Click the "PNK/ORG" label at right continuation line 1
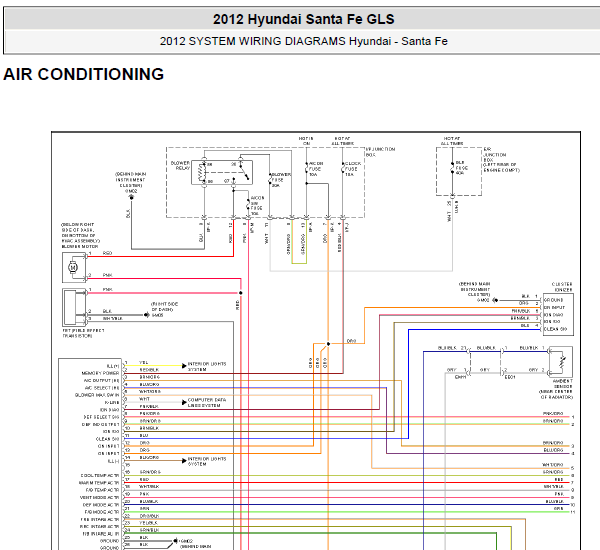 pyautogui.click(x=553, y=414)
